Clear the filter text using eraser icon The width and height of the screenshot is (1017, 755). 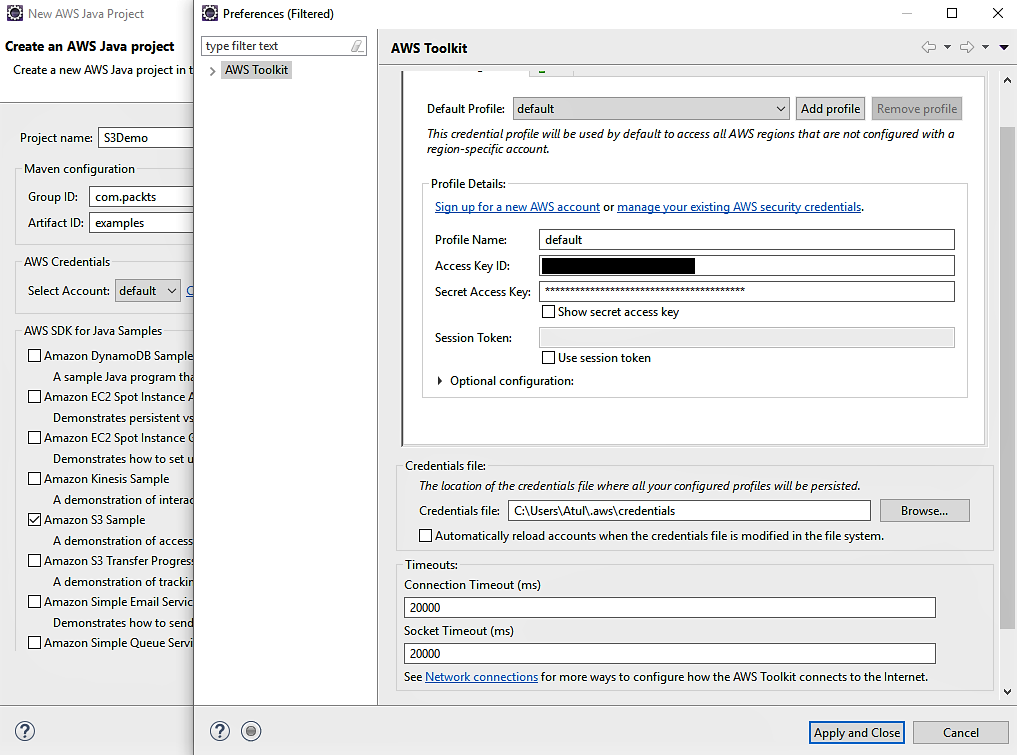click(357, 46)
